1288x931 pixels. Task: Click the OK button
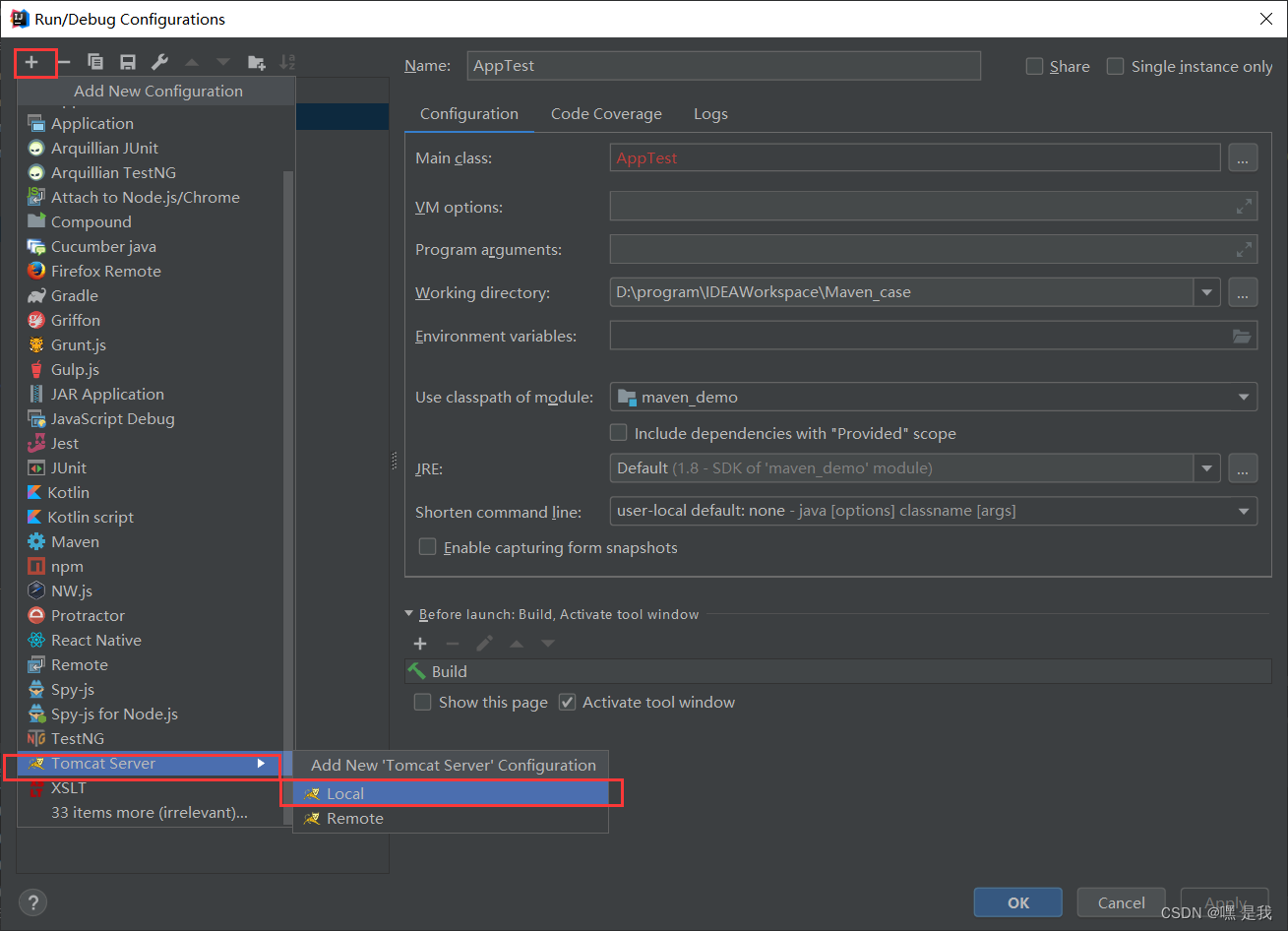(1018, 902)
